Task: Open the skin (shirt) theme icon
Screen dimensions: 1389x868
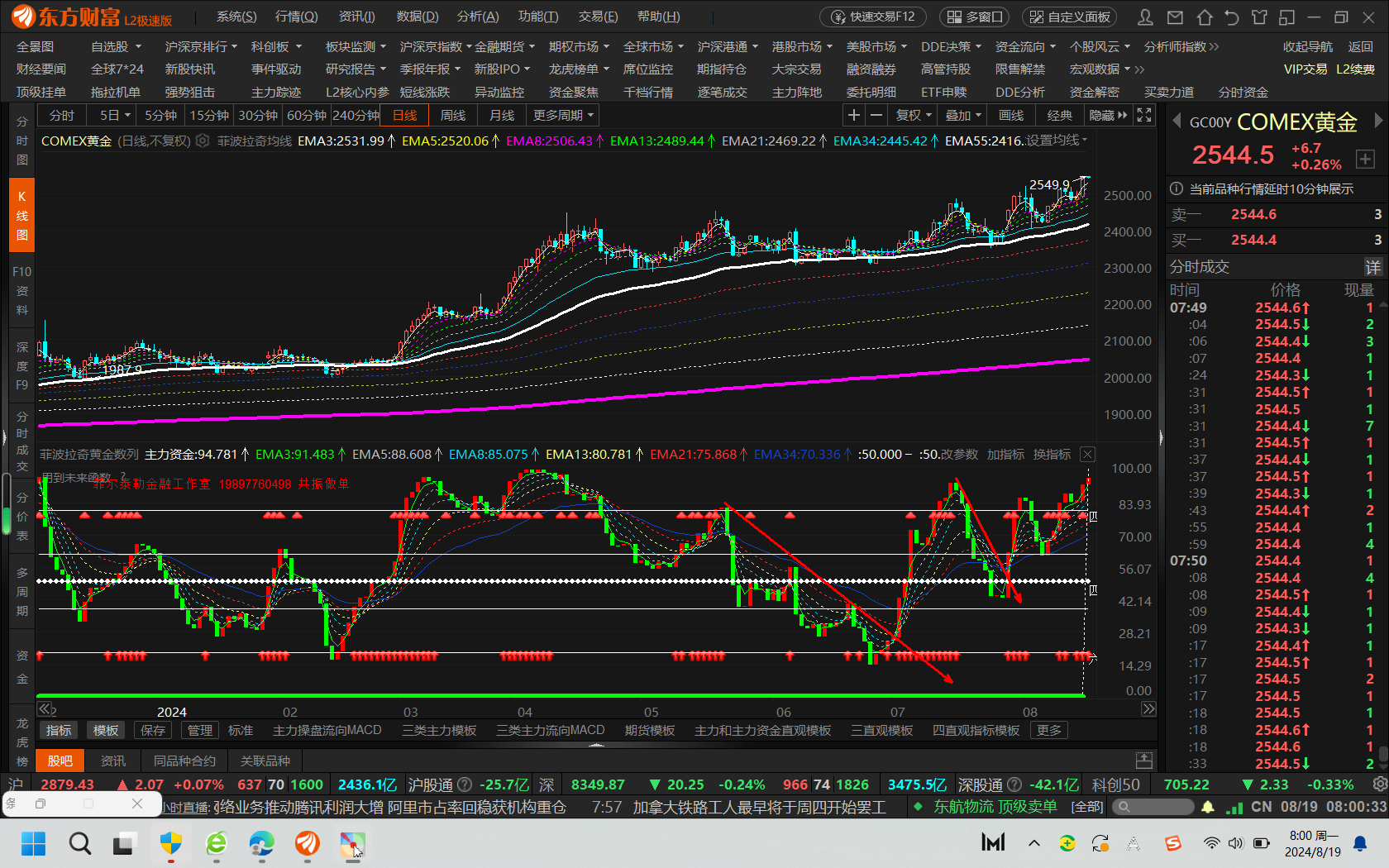Action: point(1259,17)
